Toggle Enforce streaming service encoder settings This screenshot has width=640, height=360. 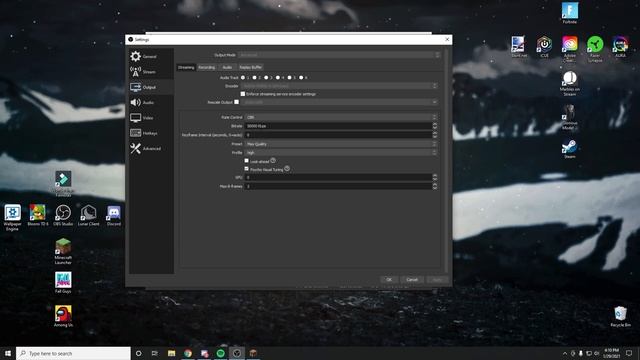[x=243, y=94]
